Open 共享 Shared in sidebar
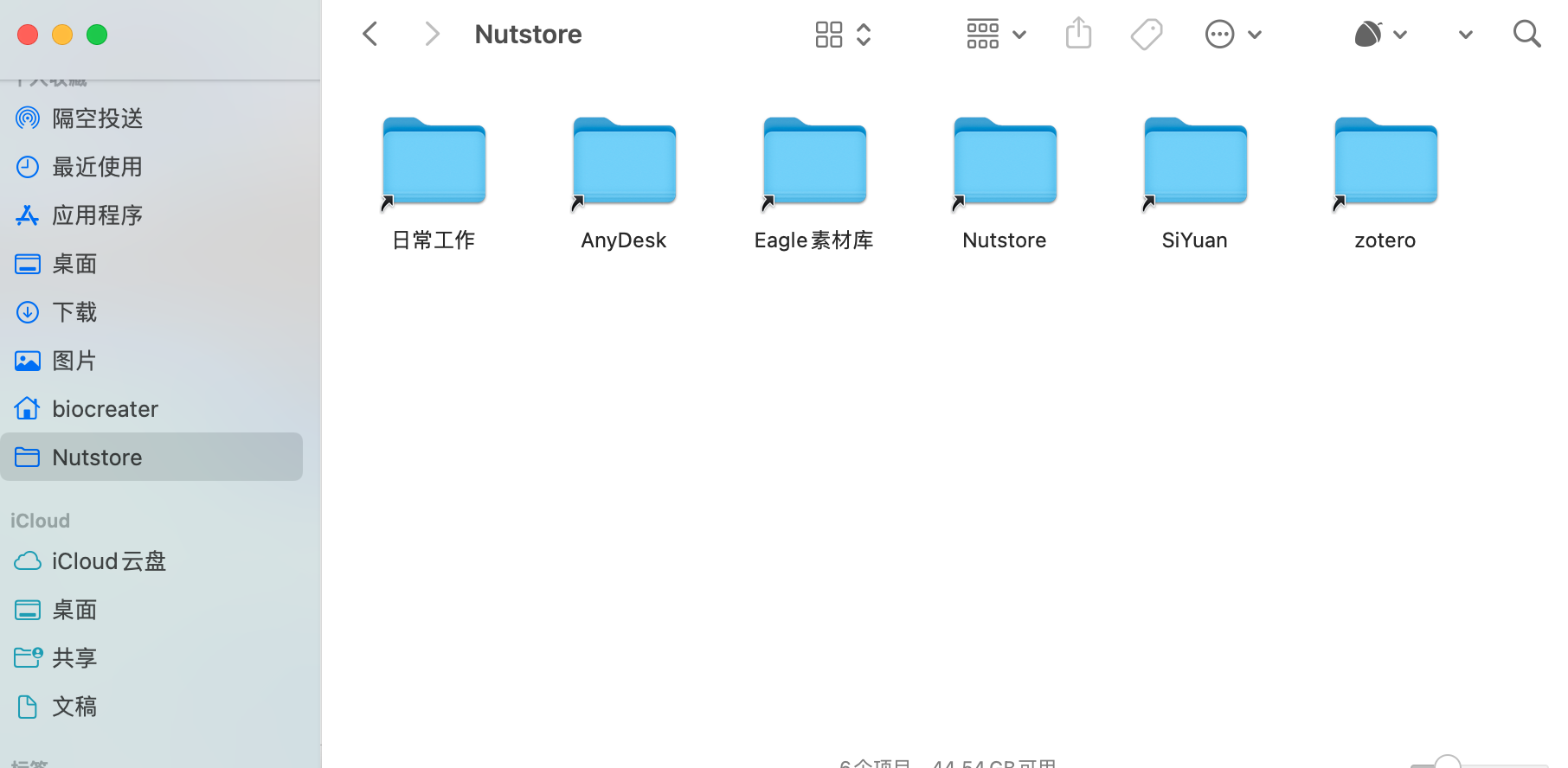1568x768 pixels. 152,658
